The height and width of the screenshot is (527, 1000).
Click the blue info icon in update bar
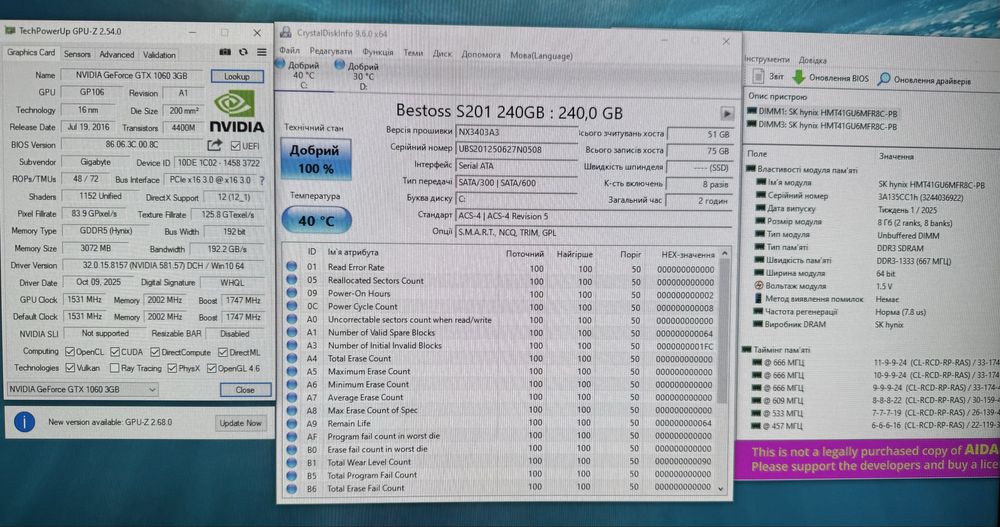tap(24, 422)
